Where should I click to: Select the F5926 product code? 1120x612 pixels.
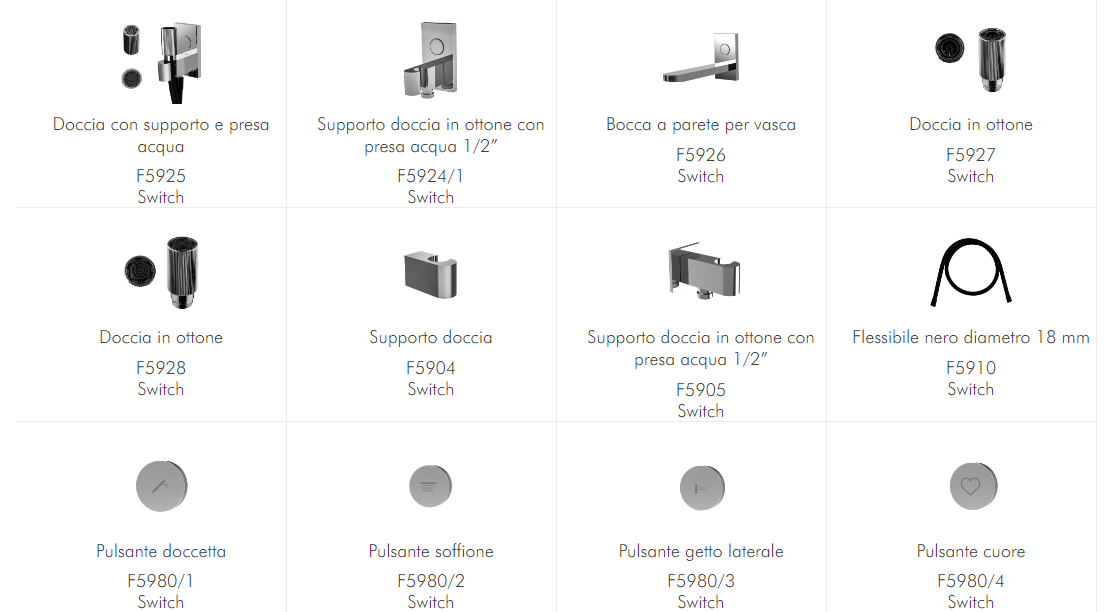(x=701, y=155)
